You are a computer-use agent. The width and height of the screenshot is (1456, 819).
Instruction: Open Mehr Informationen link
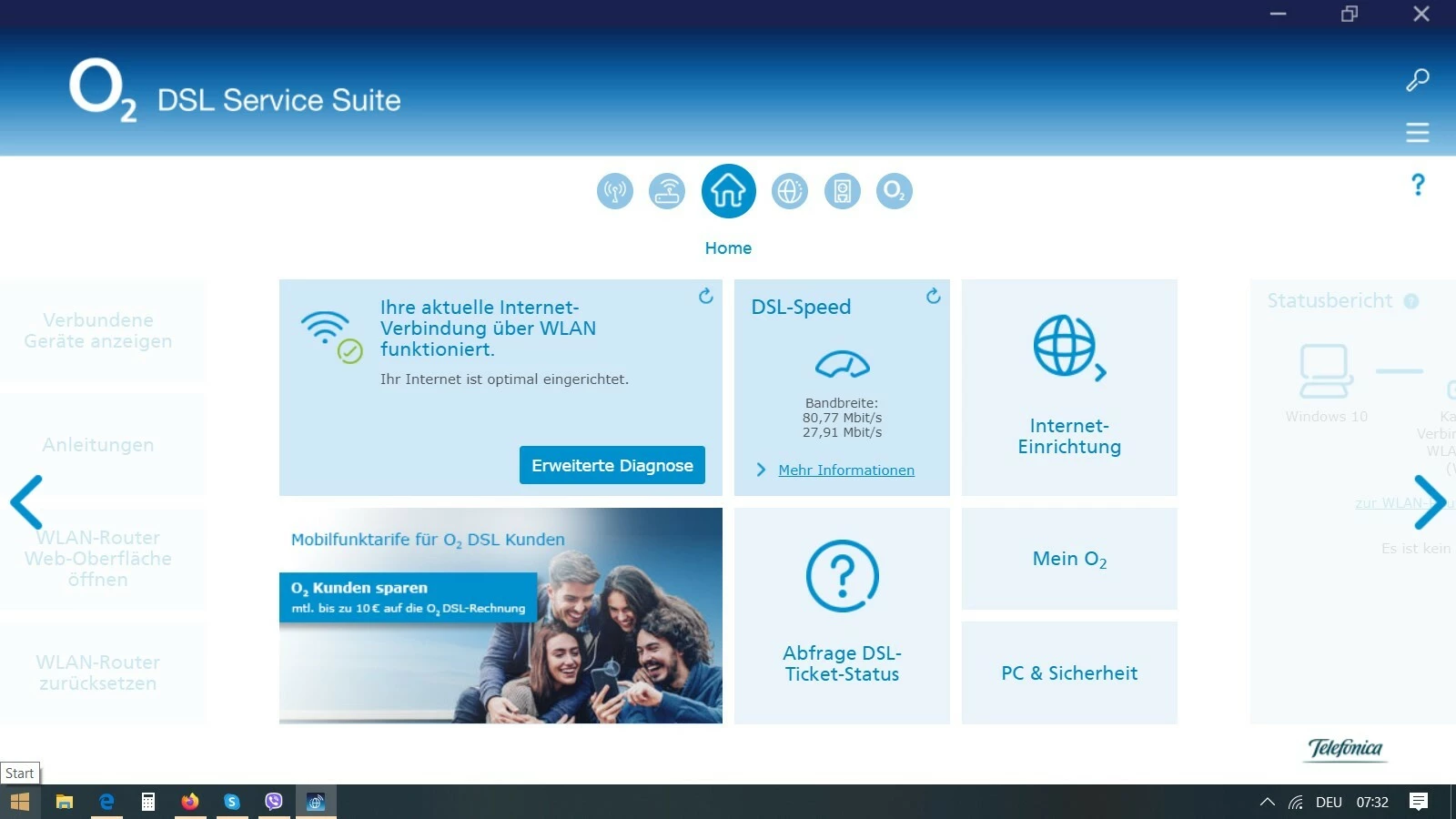(x=846, y=470)
